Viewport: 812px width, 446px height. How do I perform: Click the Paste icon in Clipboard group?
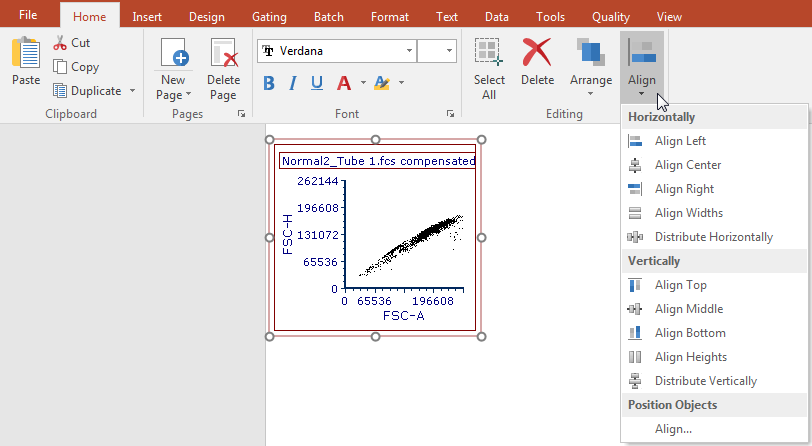pos(26,55)
